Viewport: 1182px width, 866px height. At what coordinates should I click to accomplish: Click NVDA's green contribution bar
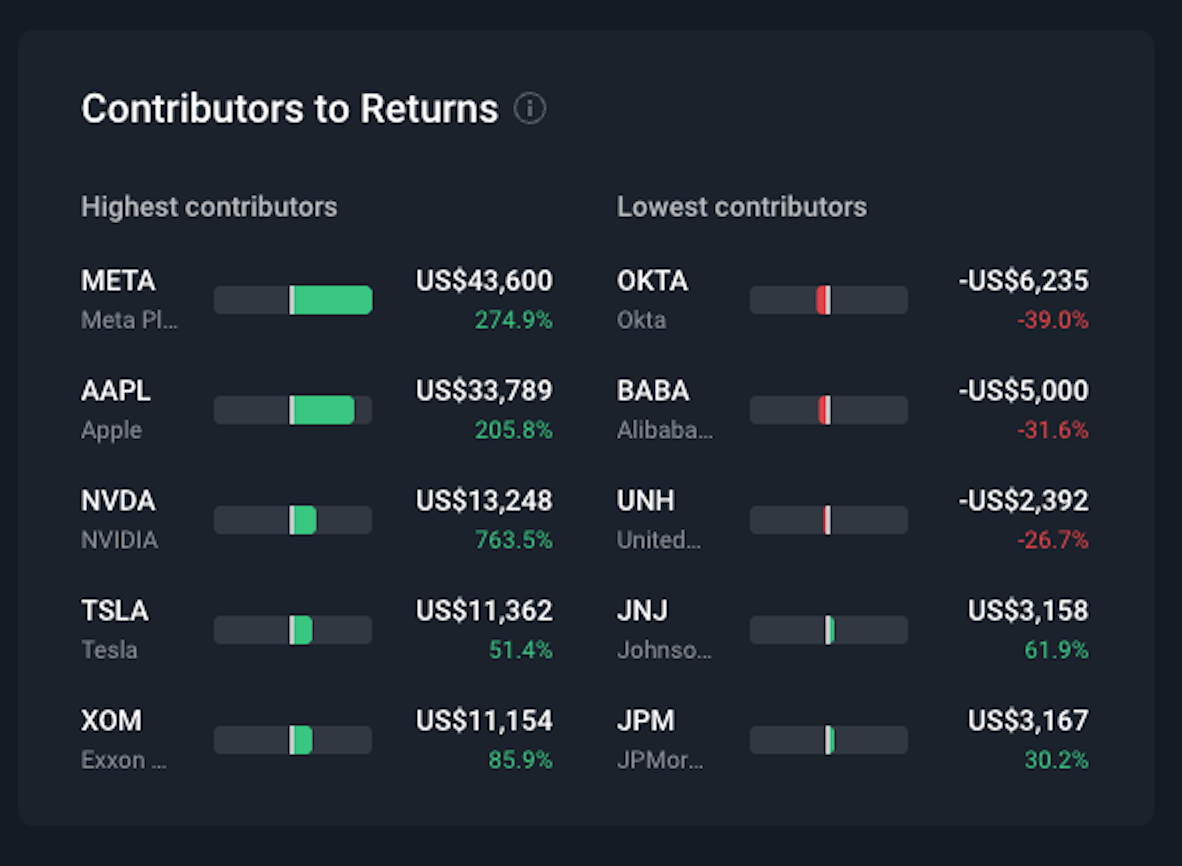pyautogui.click(x=303, y=520)
